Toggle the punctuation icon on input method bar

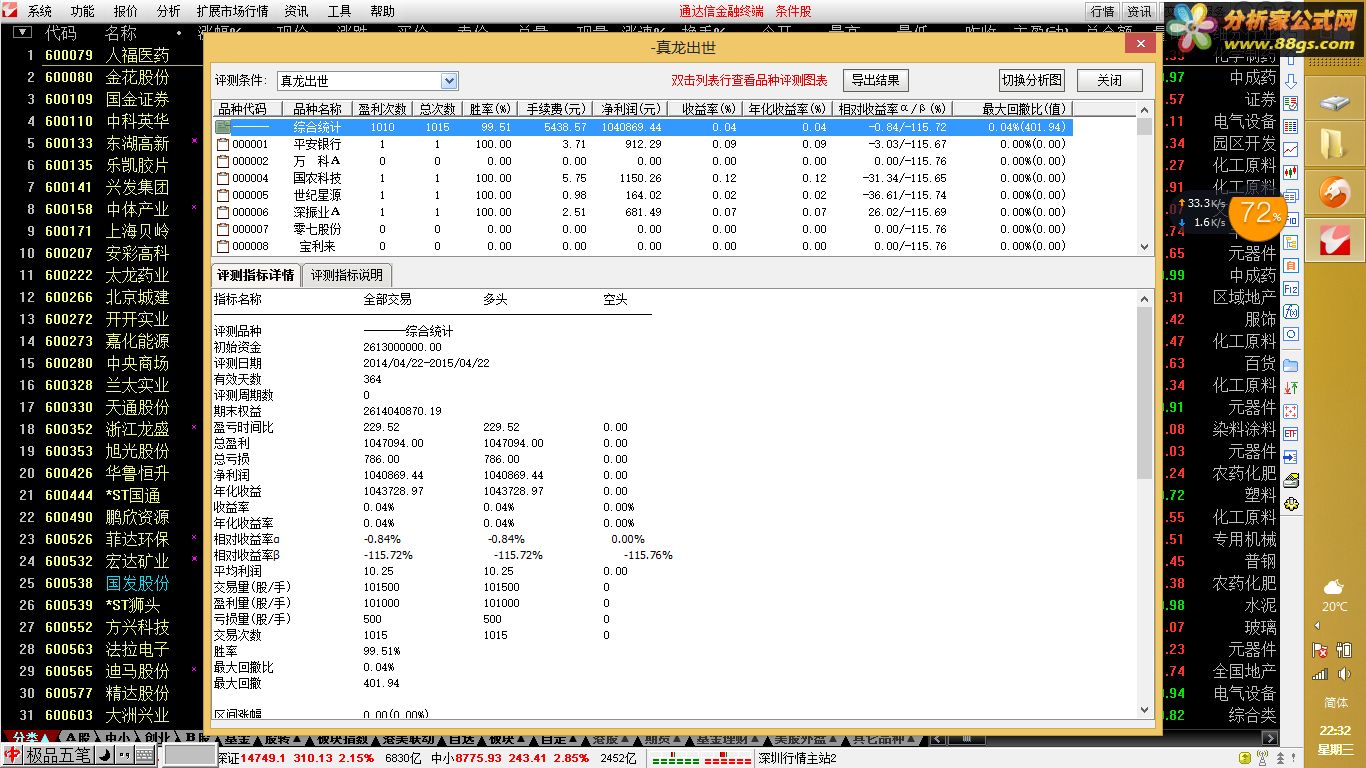pyautogui.click(x=124, y=756)
